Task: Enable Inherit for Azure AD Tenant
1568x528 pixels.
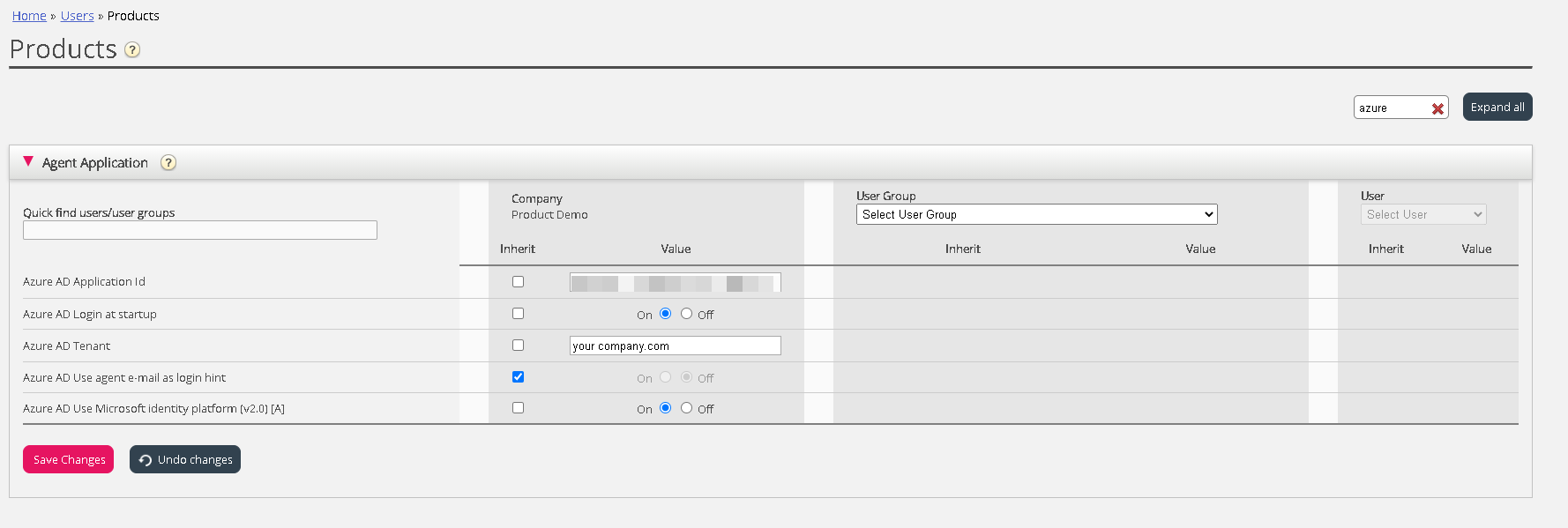Action: coord(518,346)
